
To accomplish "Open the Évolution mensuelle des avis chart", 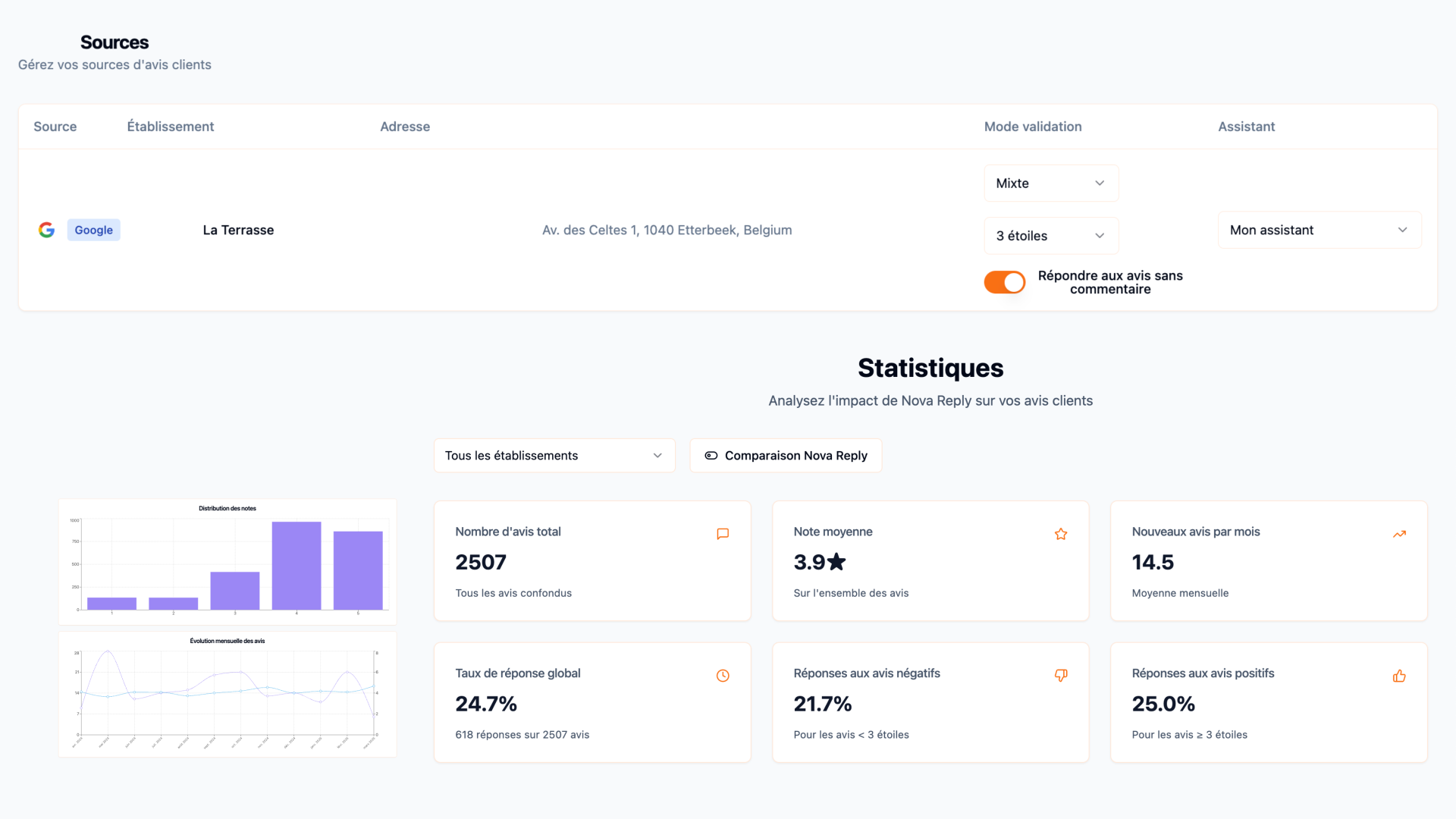I will coord(227,694).
